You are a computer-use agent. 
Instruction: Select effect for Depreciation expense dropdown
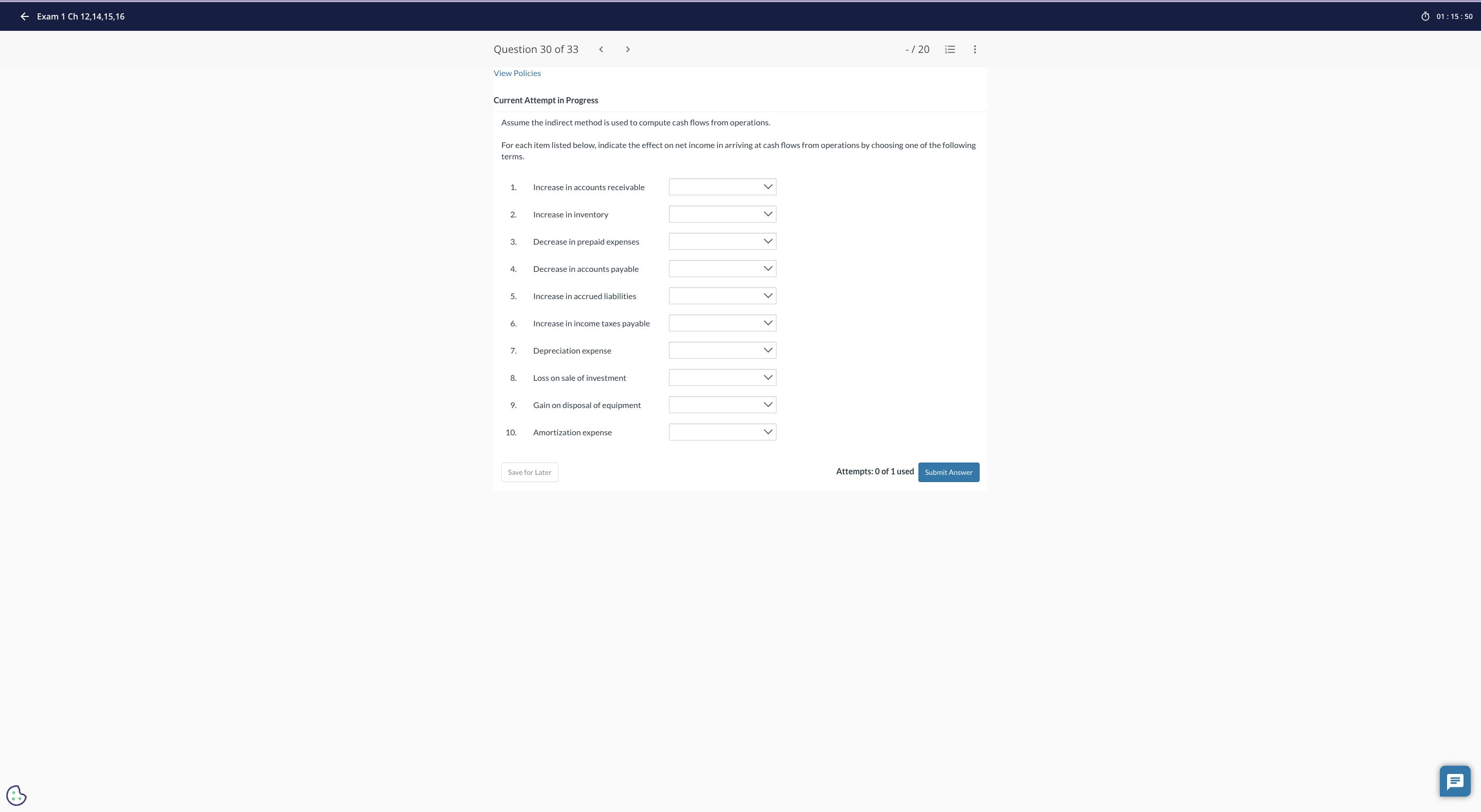click(722, 350)
